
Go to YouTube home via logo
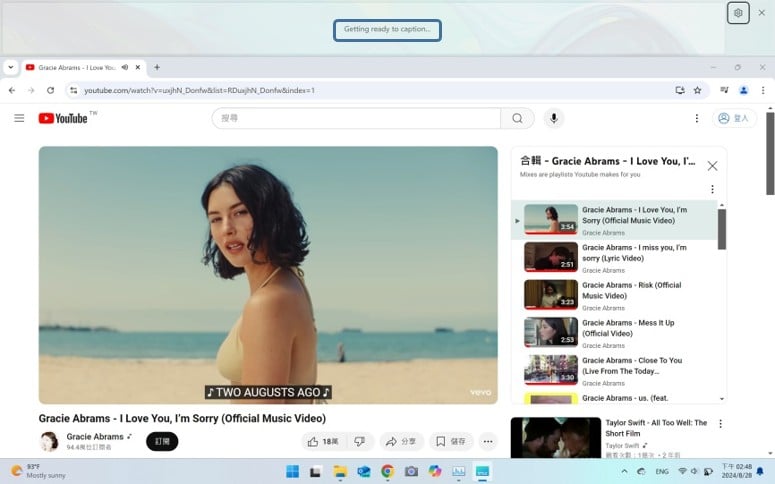point(63,118)
